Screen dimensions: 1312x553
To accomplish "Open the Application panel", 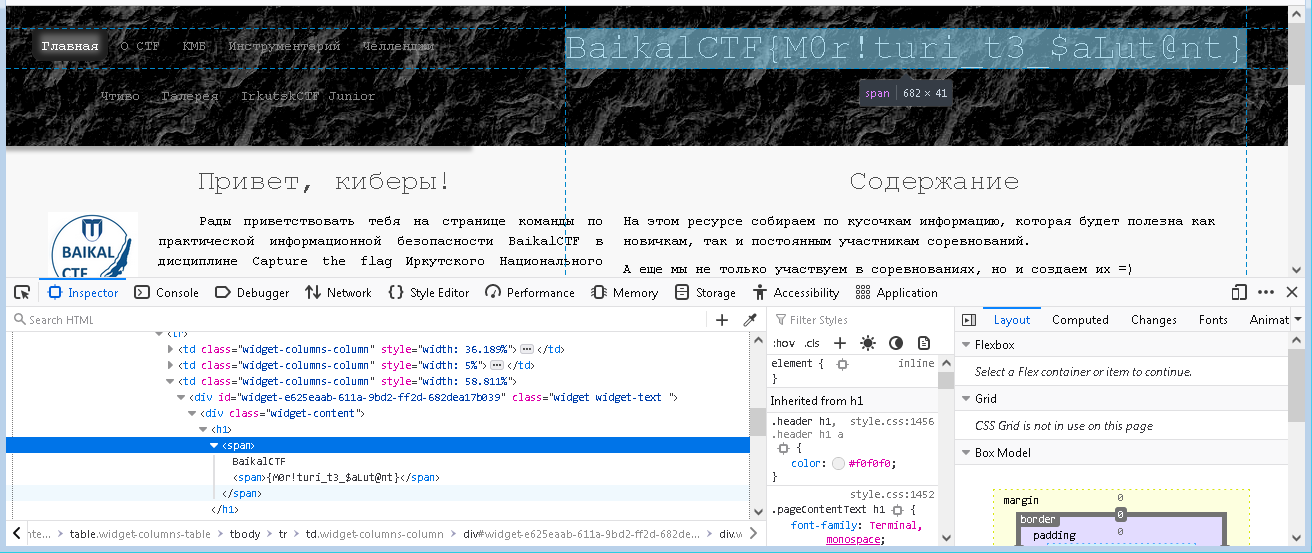I will [x=897, y=293].
